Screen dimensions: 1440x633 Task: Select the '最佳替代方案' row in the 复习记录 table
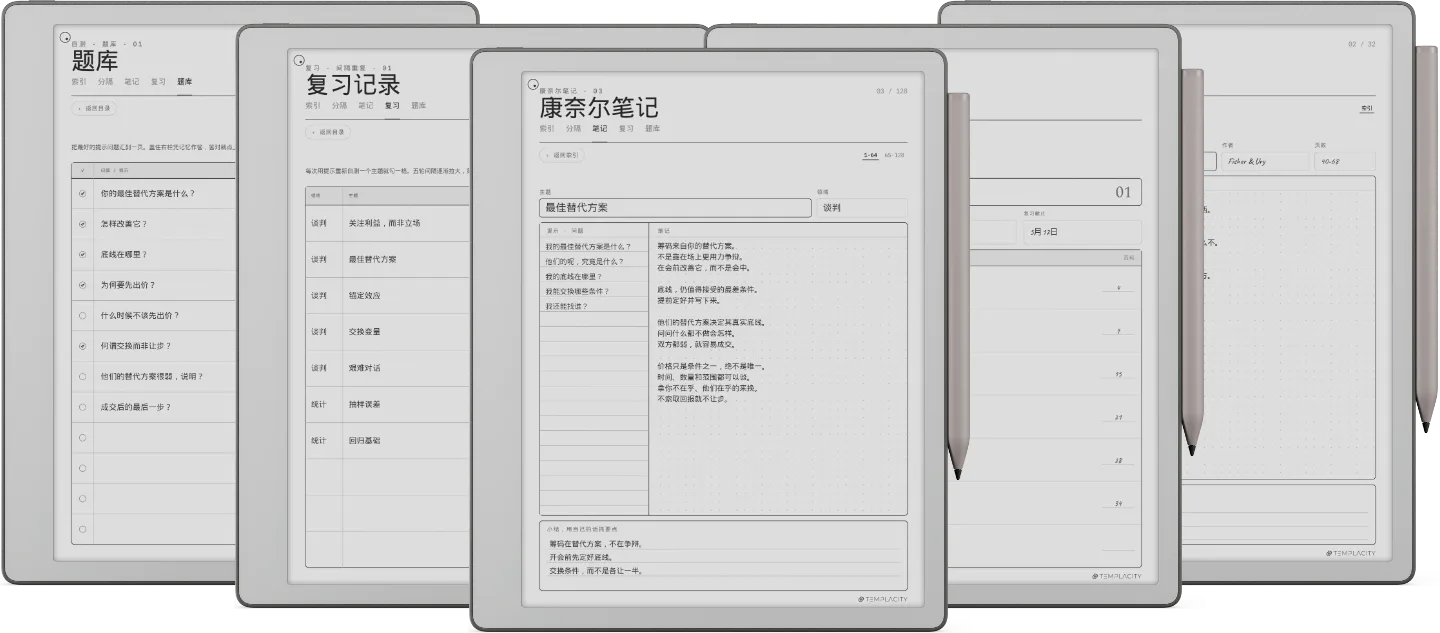click(387, 259)
